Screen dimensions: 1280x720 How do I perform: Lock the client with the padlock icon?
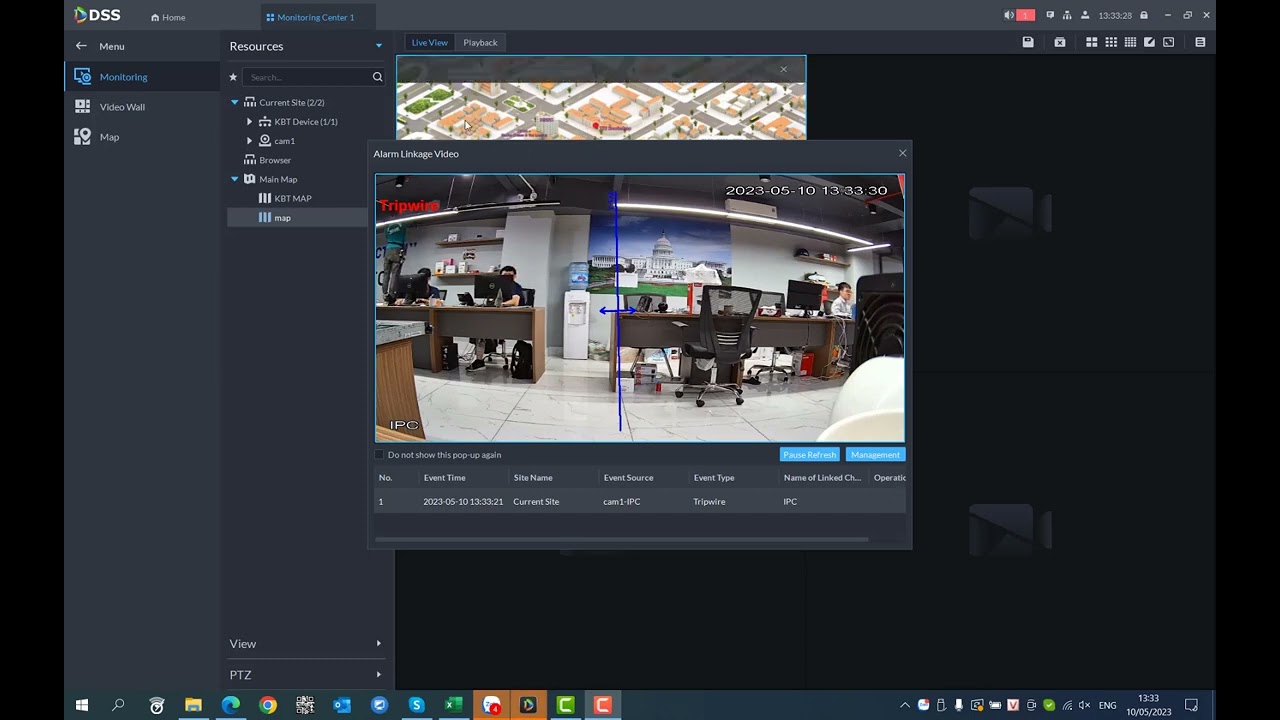(1143, 15)
